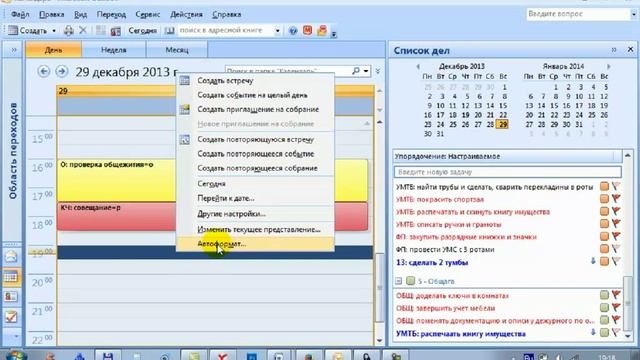
Task: Click category swatch of завершить учет мебели
Action: 604,308
